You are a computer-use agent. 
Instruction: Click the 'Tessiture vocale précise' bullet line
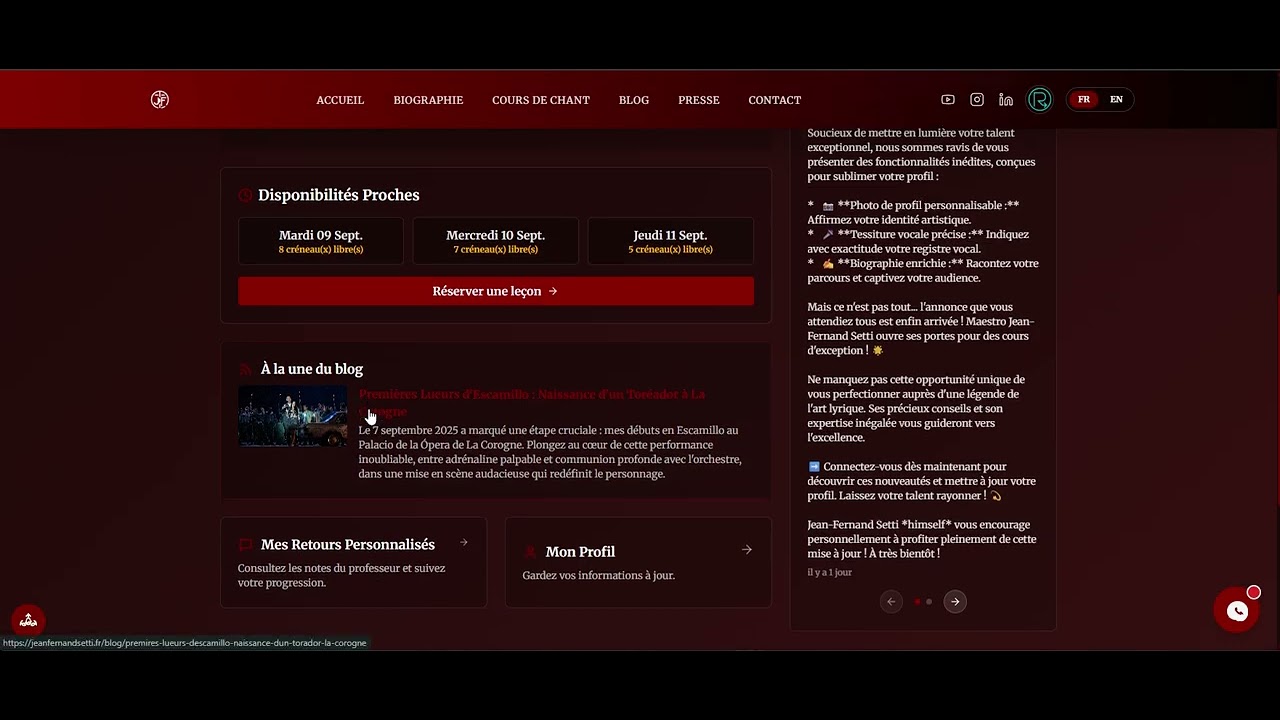click(x=918, y=241)
